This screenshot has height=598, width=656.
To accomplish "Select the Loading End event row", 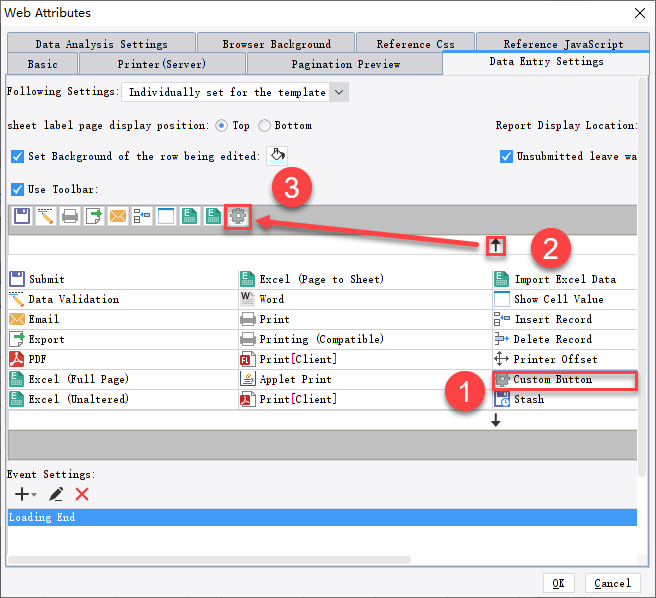I will pos(322,517).
